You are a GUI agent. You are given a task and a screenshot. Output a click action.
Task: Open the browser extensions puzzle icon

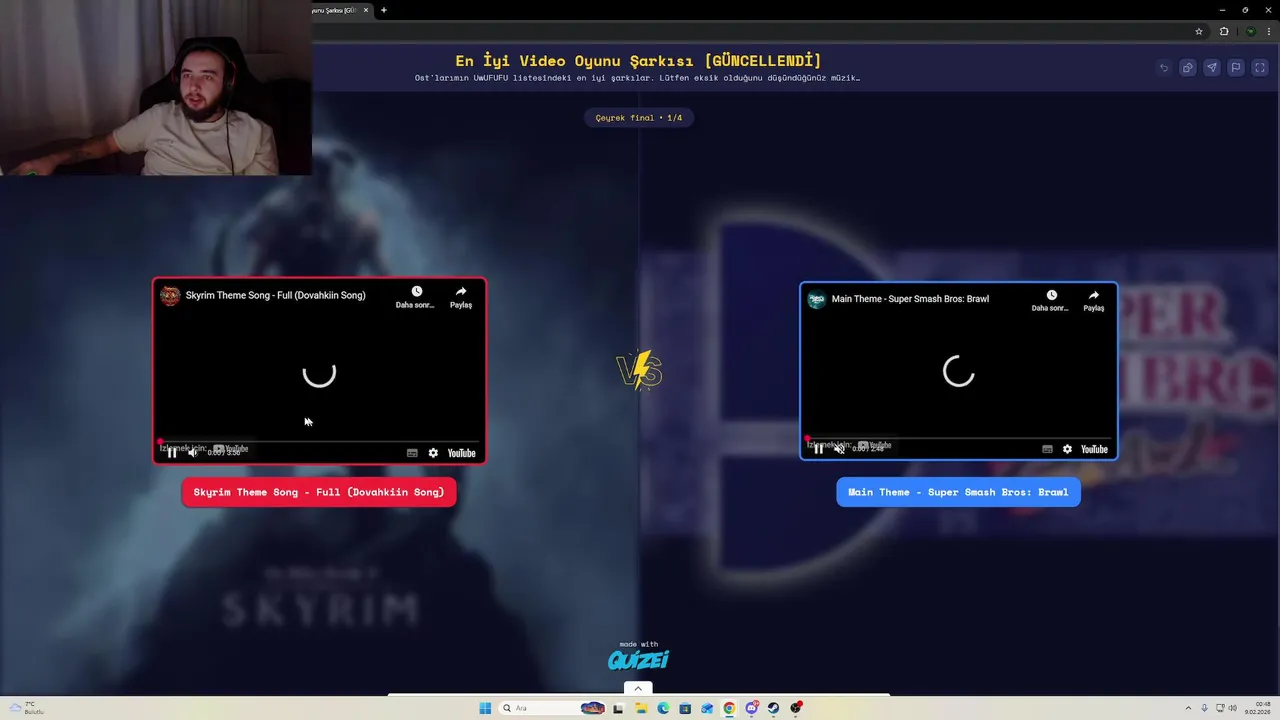coord(1224,31)
